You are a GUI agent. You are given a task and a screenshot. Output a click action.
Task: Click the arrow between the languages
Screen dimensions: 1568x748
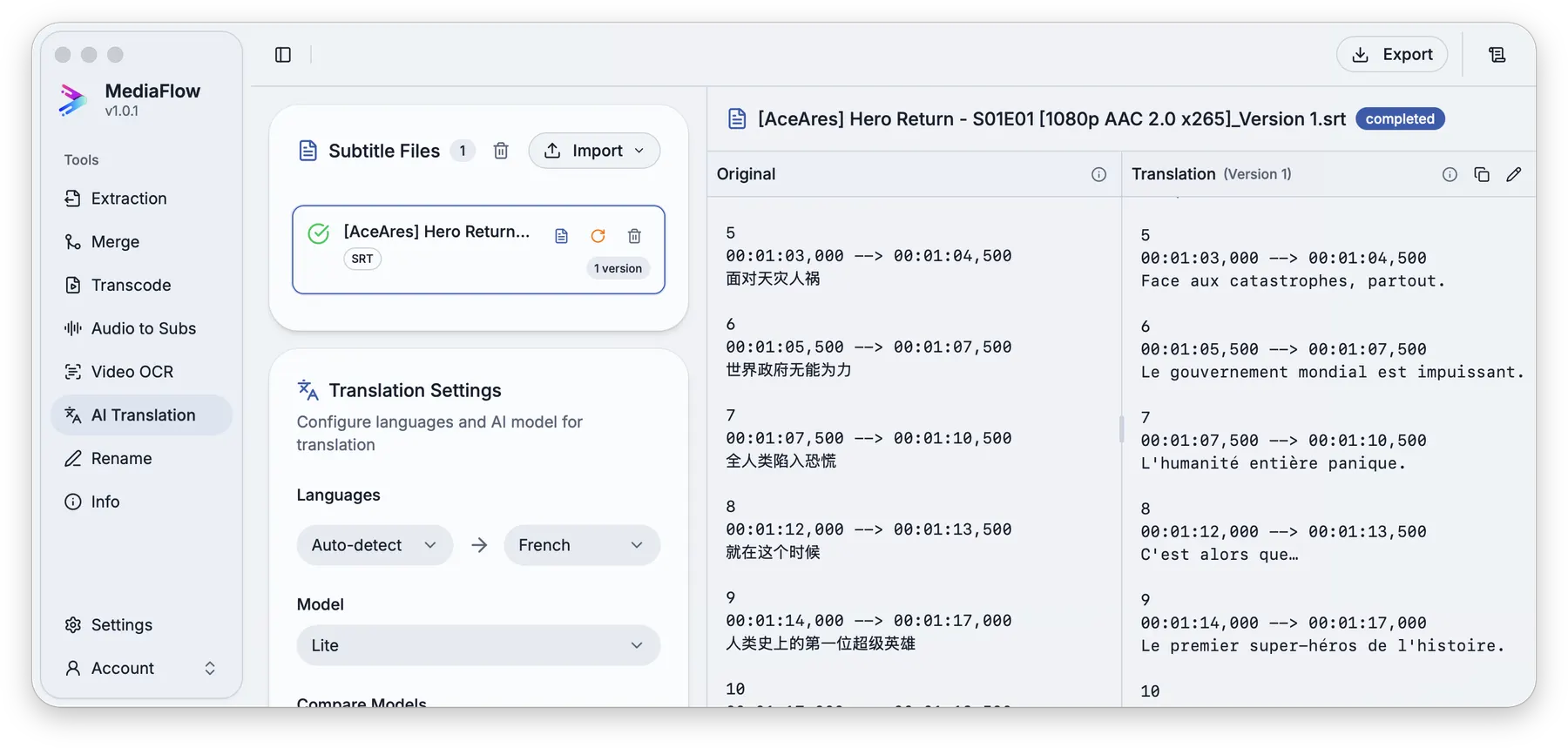(x=479, y=545)
